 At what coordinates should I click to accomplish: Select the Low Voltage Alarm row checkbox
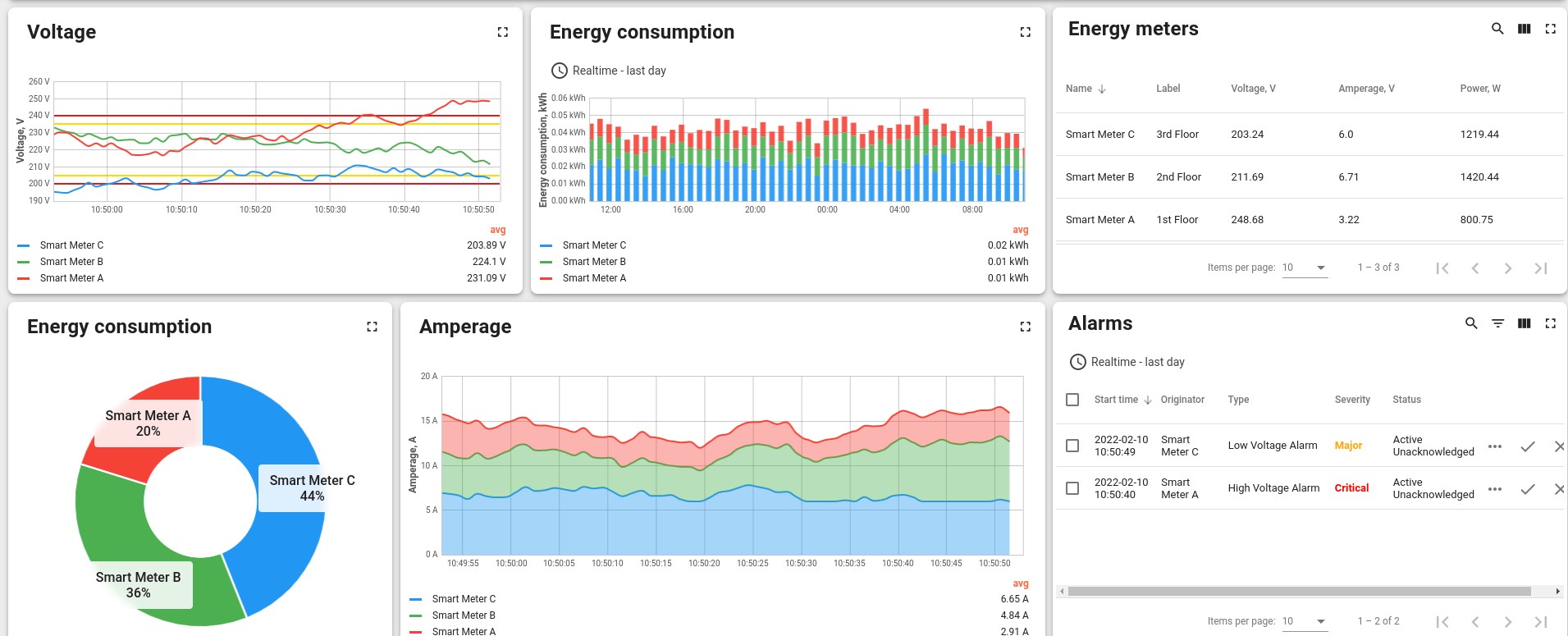click(x=1072, y=446)
